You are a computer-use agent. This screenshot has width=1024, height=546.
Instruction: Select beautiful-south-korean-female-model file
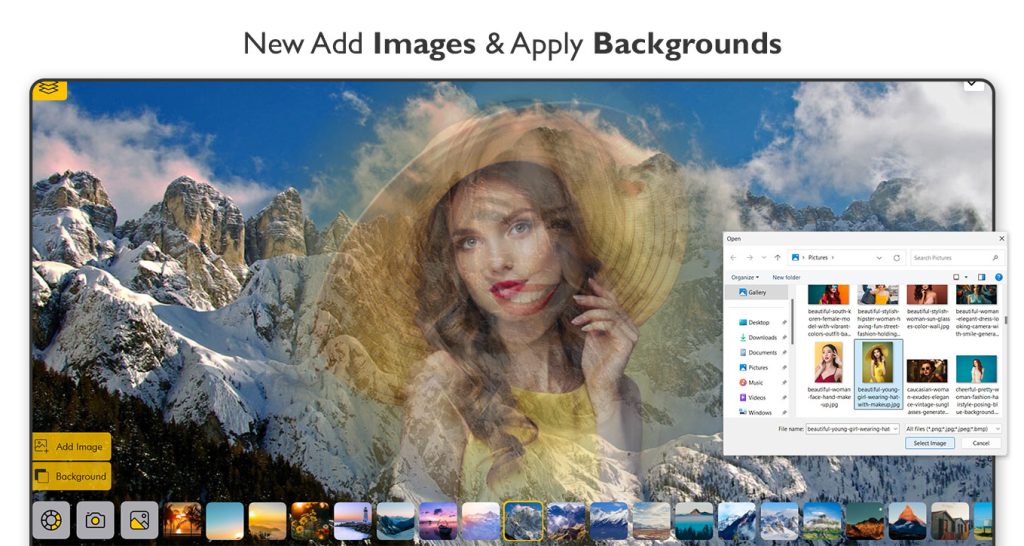[829, 312]
